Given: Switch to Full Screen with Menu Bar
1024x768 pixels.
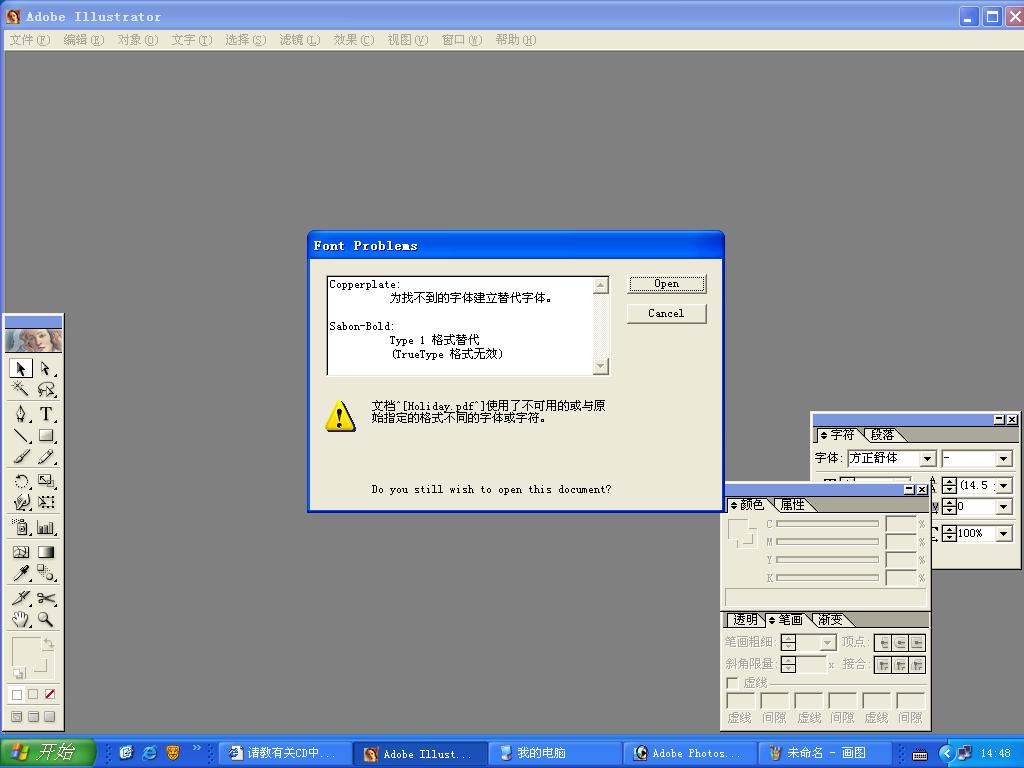Looking at the screenshot, I should [x=33, y=717].
